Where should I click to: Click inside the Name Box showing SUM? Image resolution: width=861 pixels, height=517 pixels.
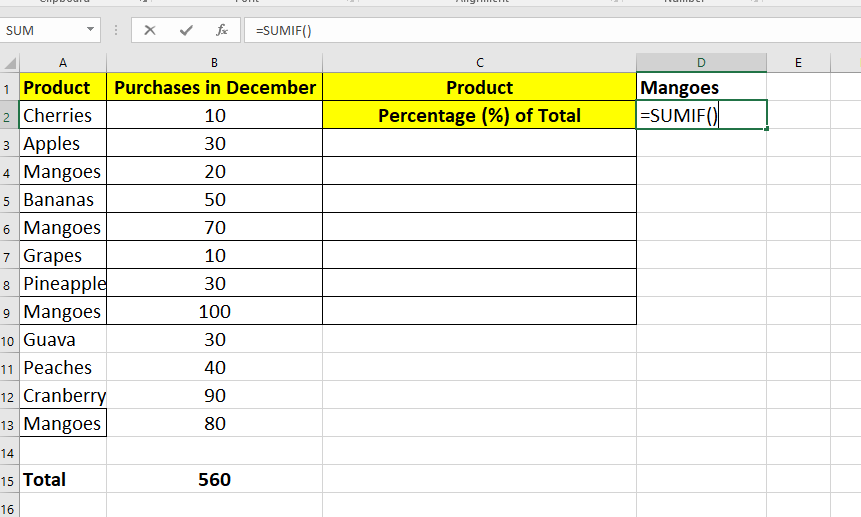[x=40, y=30]
